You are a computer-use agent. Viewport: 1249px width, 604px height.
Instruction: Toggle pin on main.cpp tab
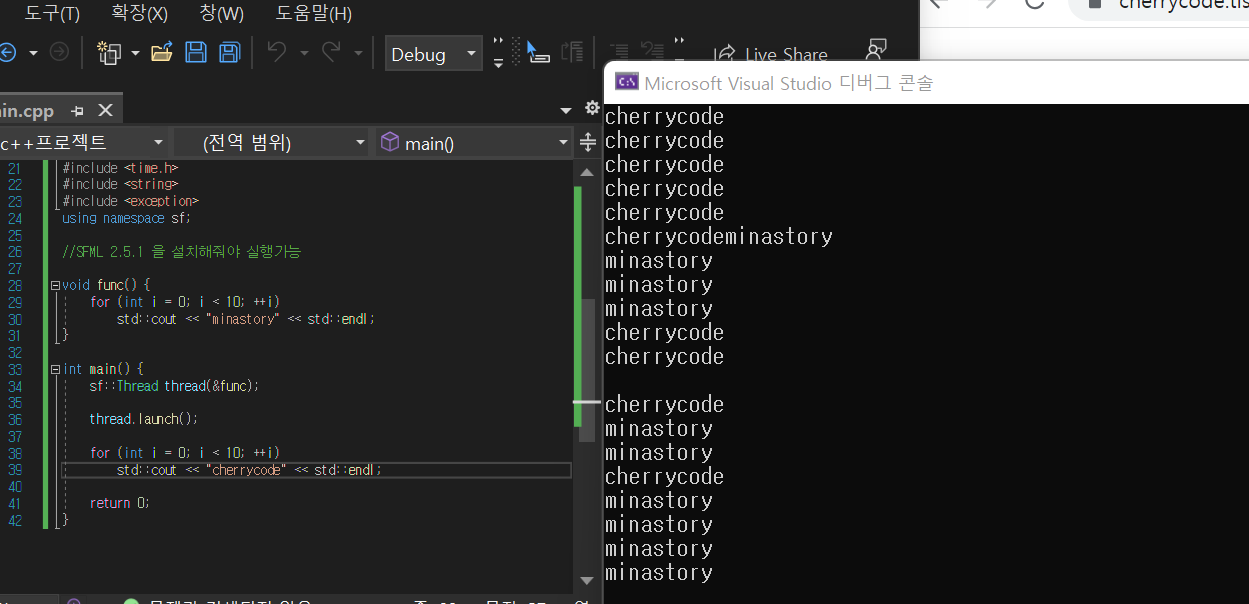click(78, 110)
